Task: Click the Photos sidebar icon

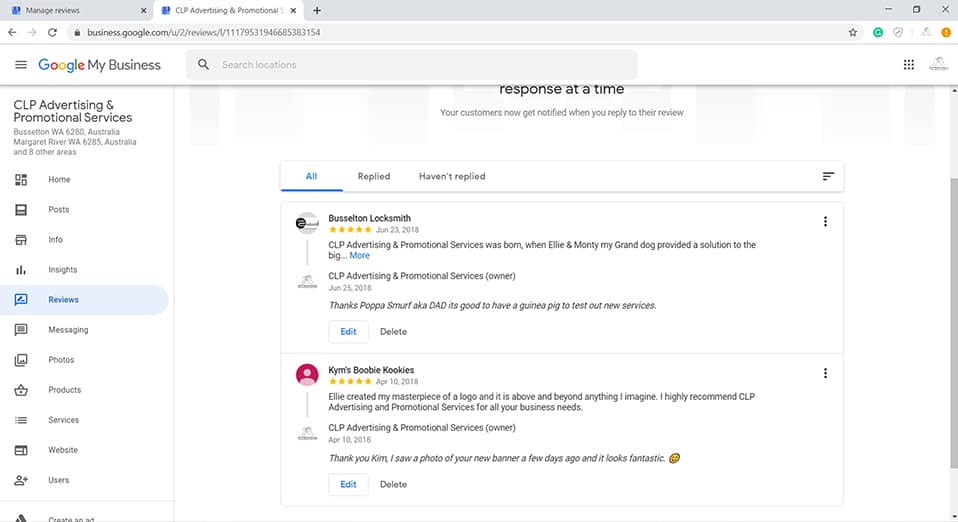Action: tap(21, 359)
